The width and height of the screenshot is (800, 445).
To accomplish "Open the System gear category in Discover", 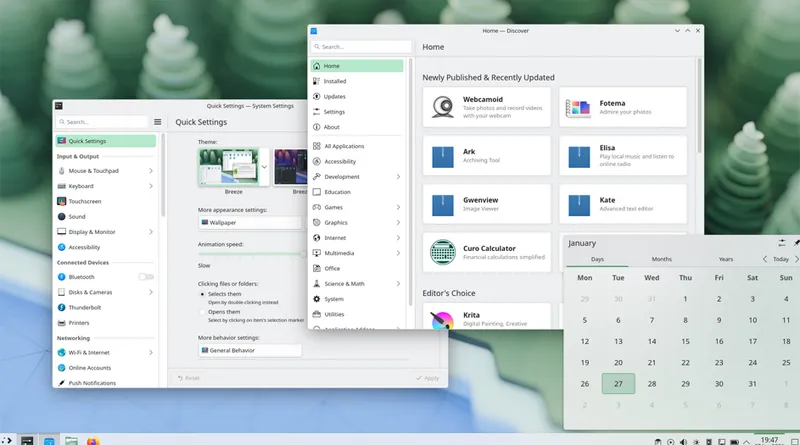I will coord(316,299).
